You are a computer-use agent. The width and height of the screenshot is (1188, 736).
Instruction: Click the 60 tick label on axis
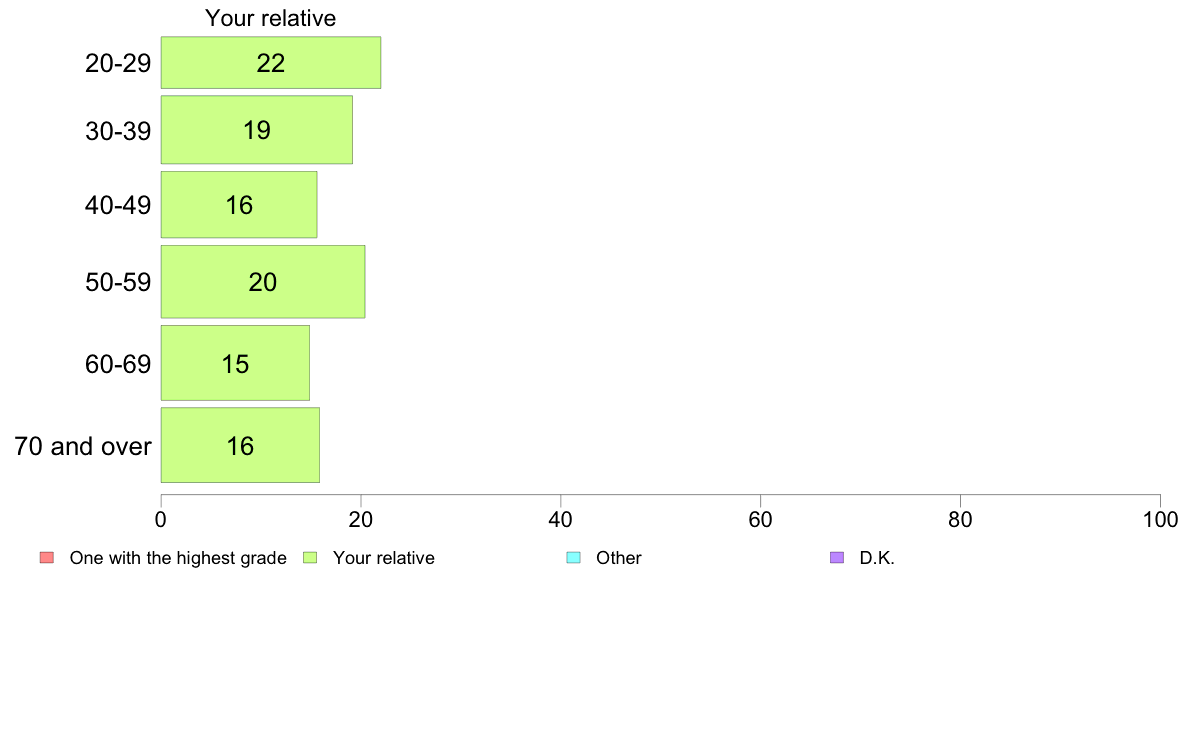click(x=760, y=519)
